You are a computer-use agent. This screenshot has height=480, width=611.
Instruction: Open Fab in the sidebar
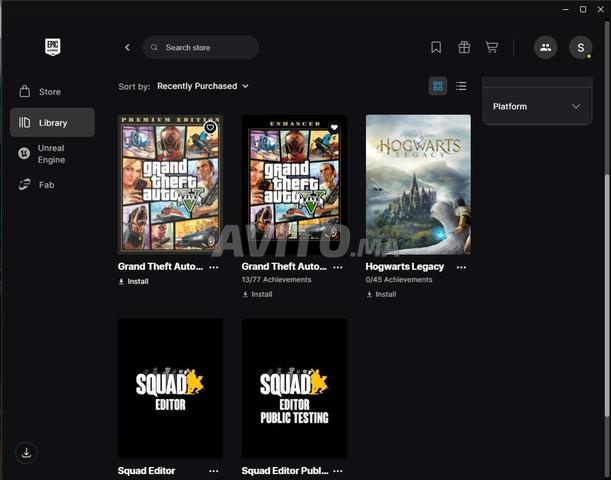(52, 185)
